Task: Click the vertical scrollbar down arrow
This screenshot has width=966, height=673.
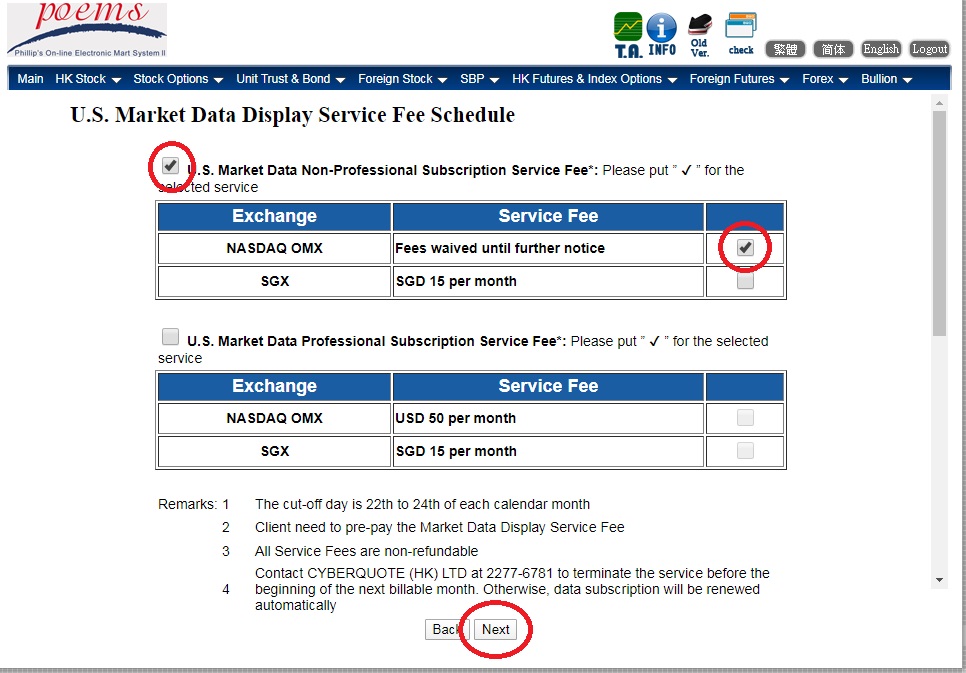Action: tap(939, 580)
